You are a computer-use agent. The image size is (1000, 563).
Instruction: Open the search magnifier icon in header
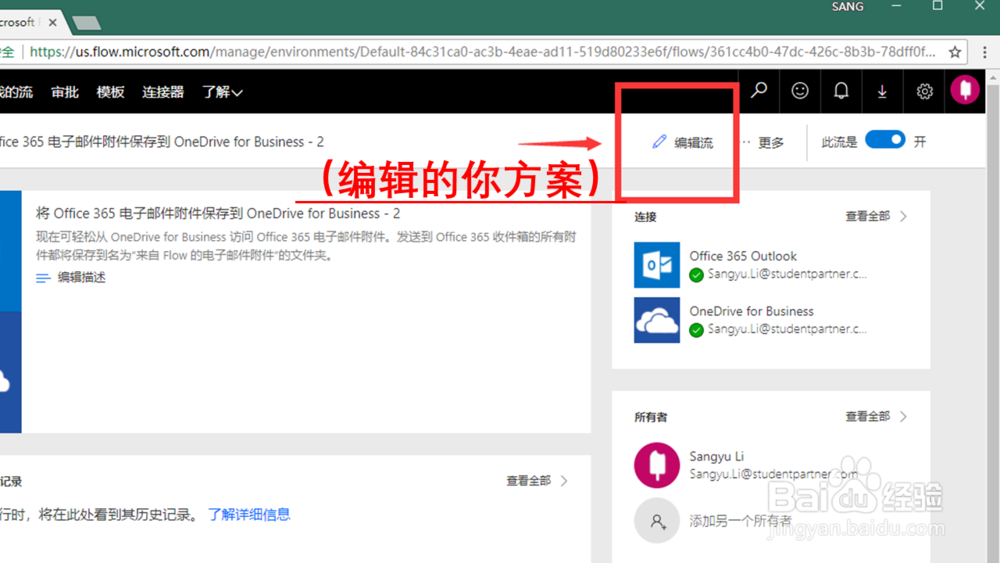759,91
